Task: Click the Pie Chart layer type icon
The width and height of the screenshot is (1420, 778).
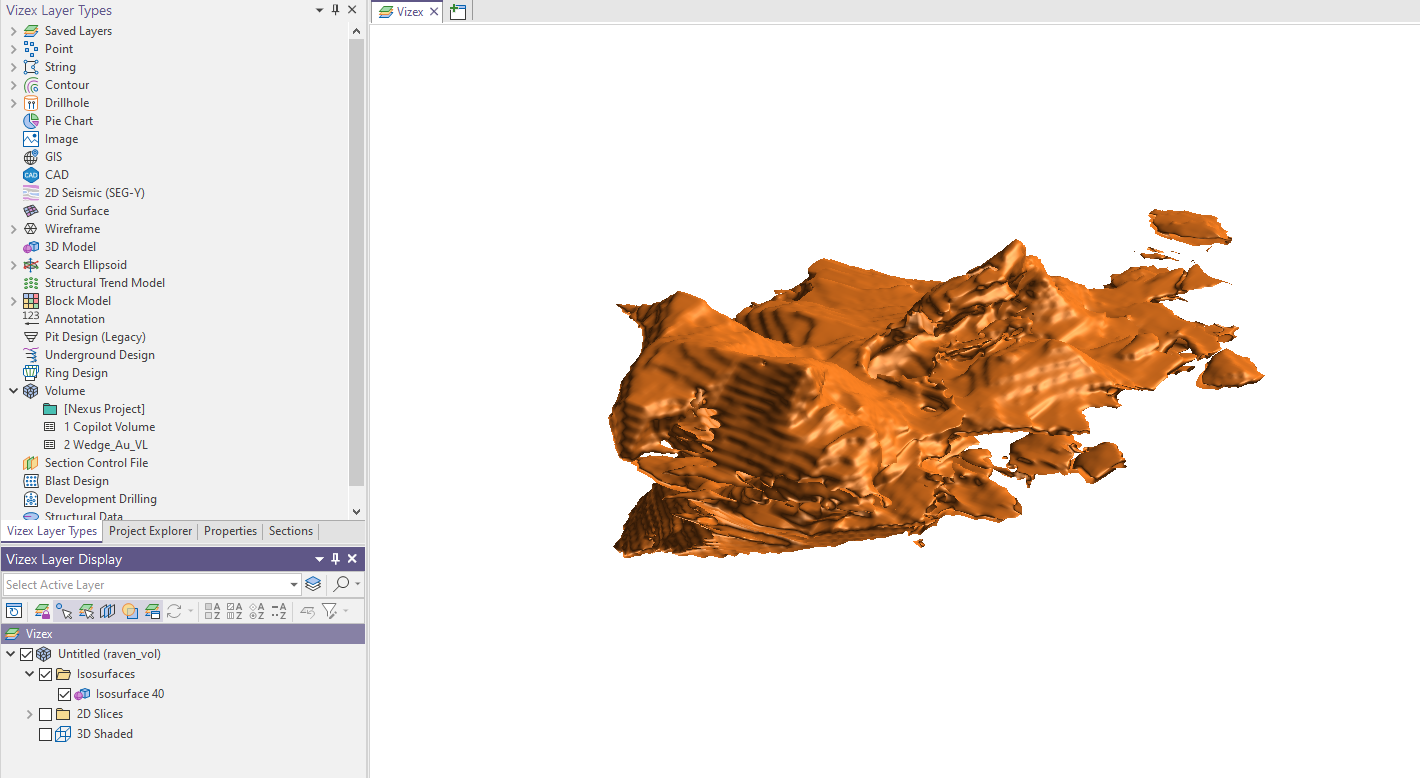Action: [31, 121]
